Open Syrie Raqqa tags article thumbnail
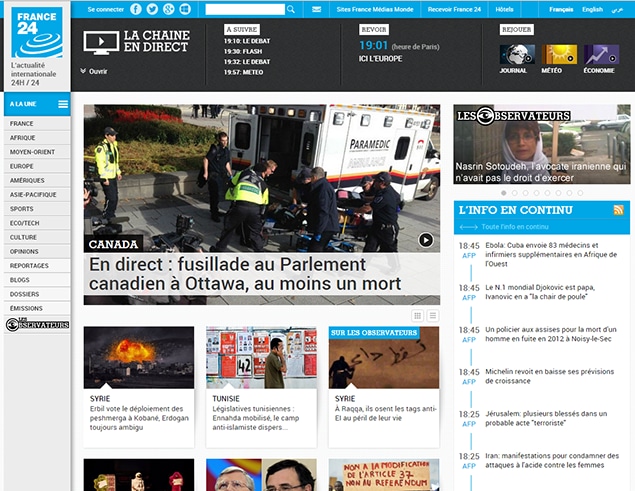This screenshot has width=635, height=491. 384,357
